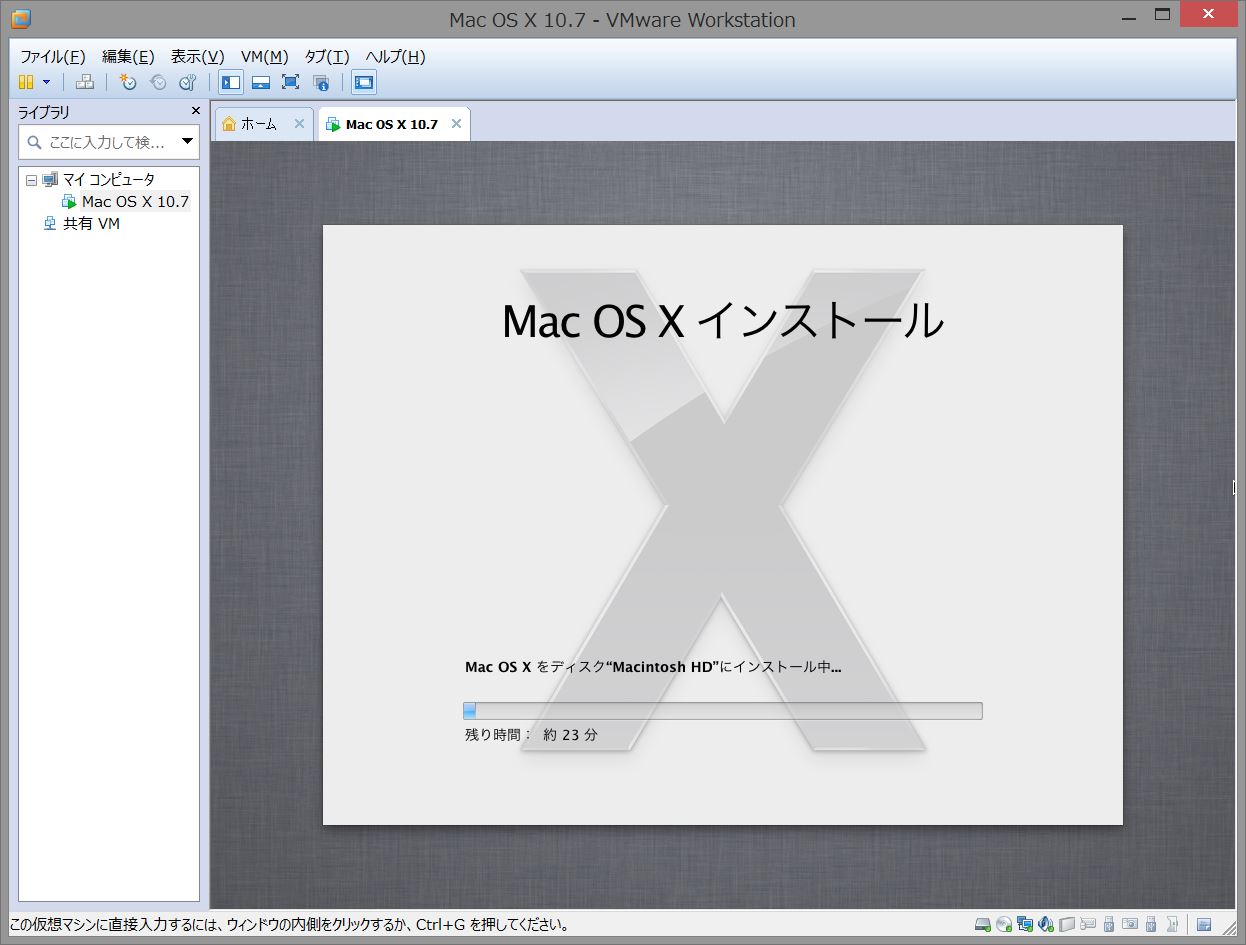Click the library search field
Viewport: 1246px width, 945px height.
point(108,142)
